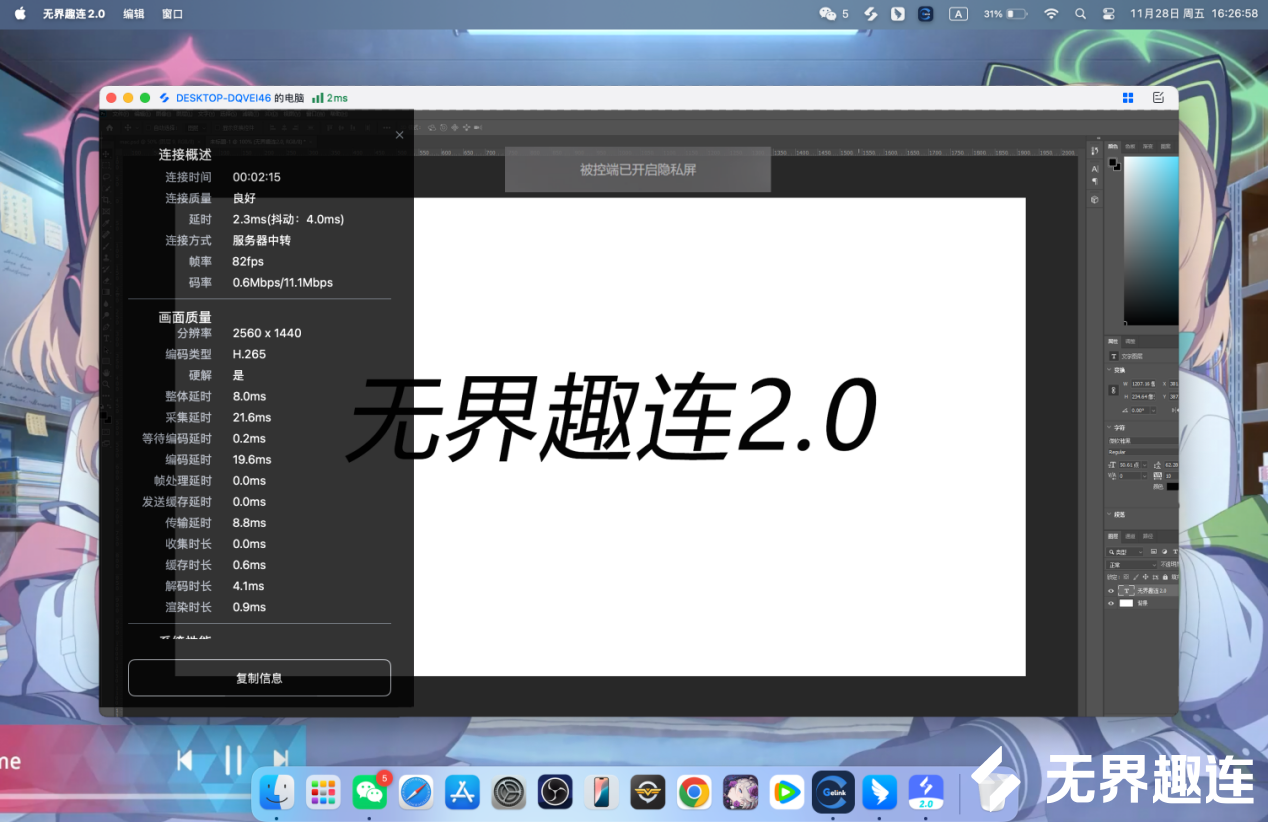
Task: Open System Settings from the Dock
Action: point(509,792)
